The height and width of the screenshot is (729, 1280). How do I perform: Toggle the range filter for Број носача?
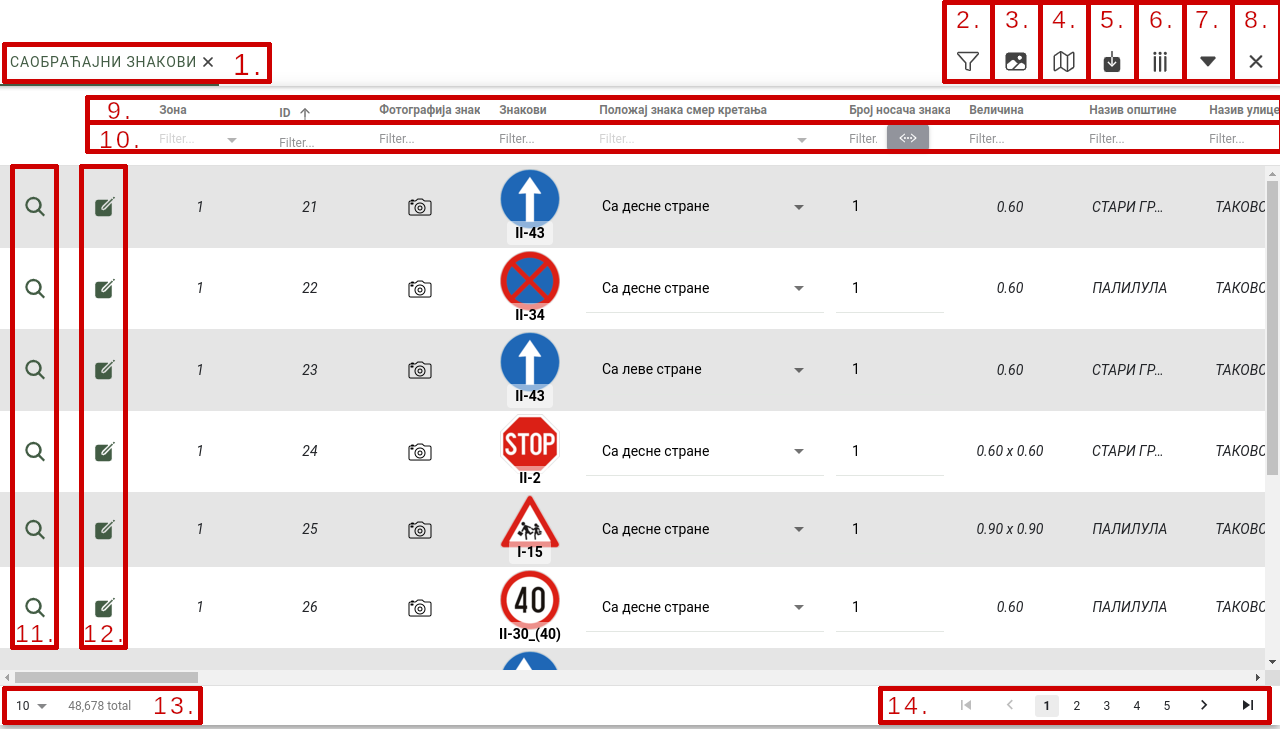click(908, 138)
